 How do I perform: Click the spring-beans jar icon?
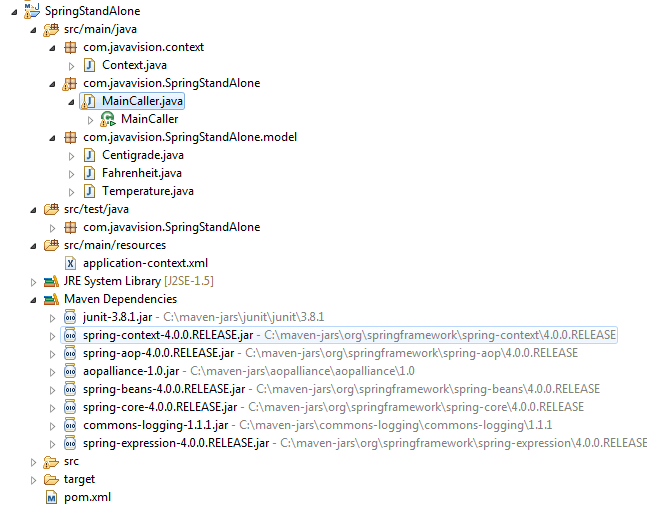(x=70, y=389)
